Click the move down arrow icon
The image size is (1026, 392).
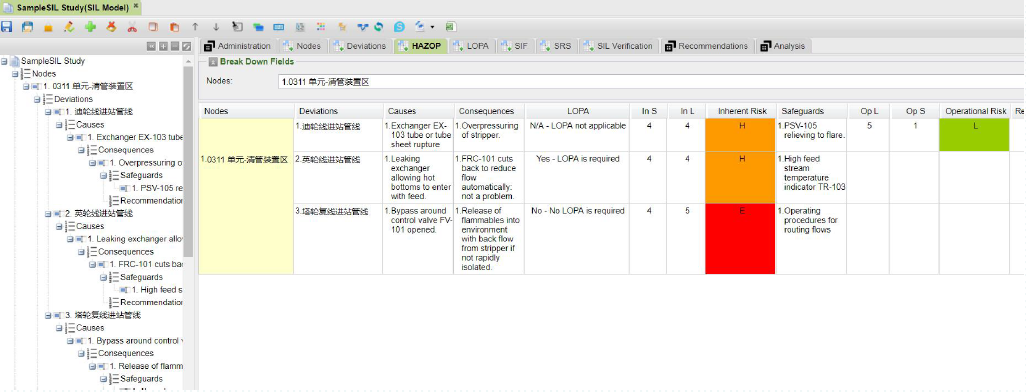click(216, 27)
